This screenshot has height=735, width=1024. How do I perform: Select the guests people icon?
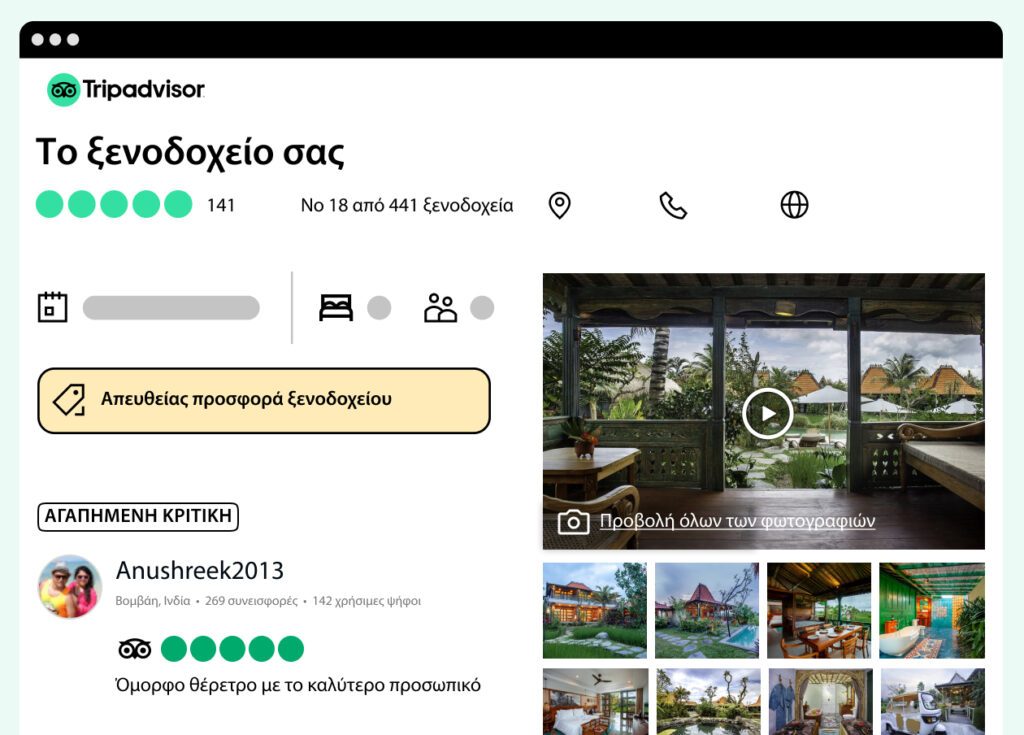click(x=441, y=308)
